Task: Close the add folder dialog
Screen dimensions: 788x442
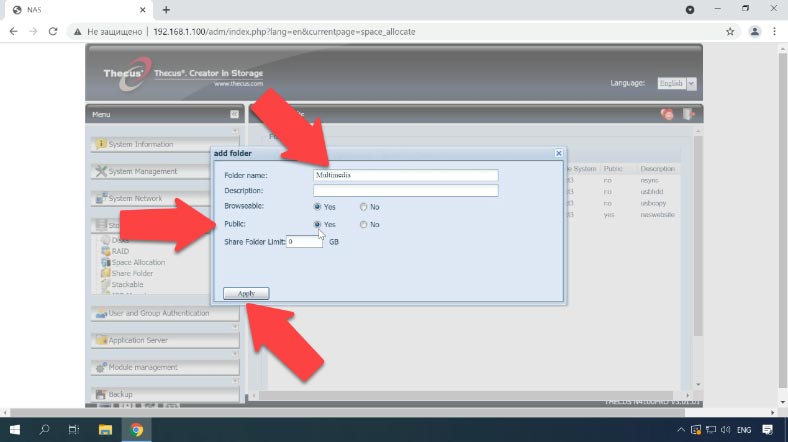Action: click(x=558, y=153)
